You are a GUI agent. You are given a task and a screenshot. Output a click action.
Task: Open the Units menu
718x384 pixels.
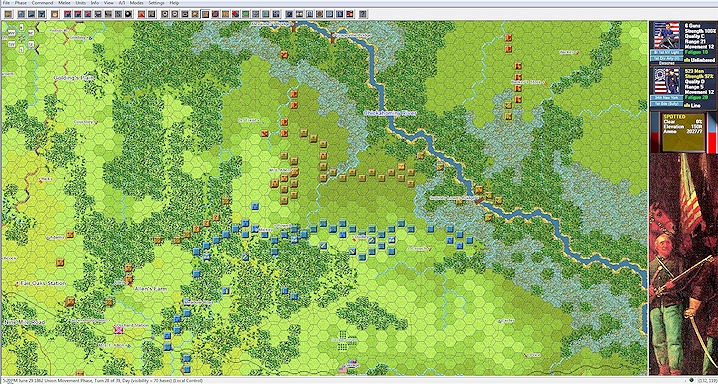pos(81,3)
